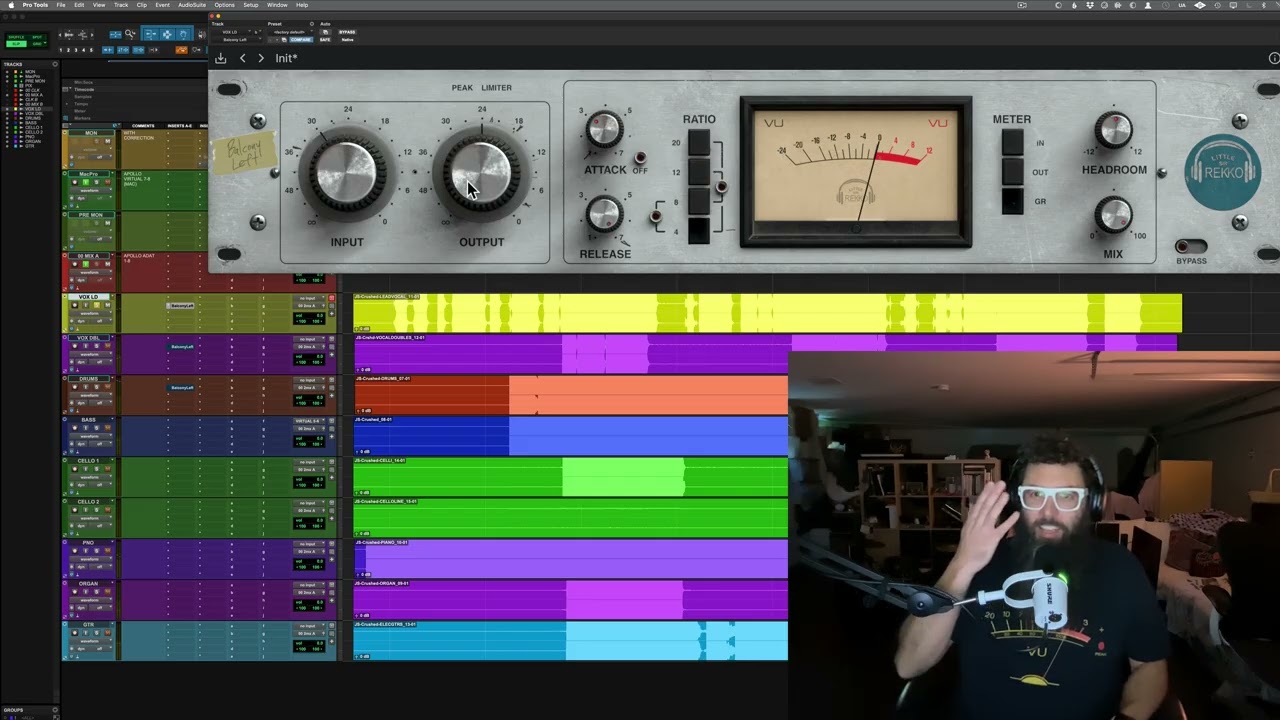Open the File menu
This screenshot has height=720, width=1280.
(x=61, y=5)
